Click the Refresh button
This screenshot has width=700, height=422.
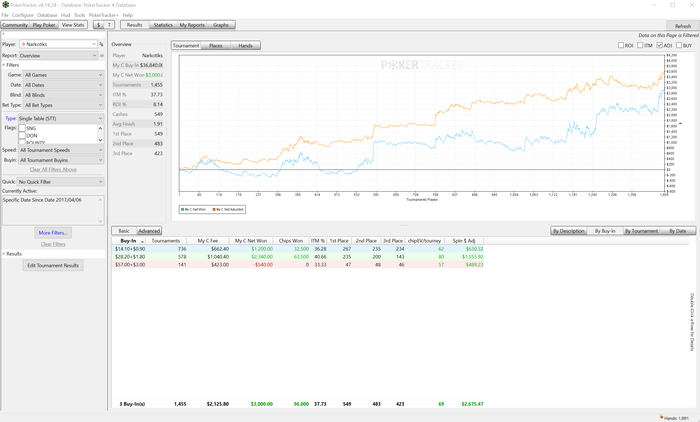coord(683,26)
